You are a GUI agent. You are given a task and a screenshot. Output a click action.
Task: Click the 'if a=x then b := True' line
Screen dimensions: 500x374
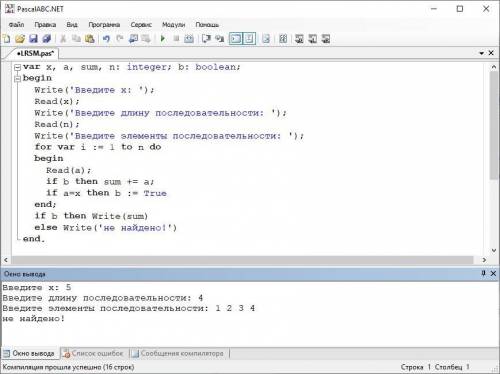click(x=106, y=193)
